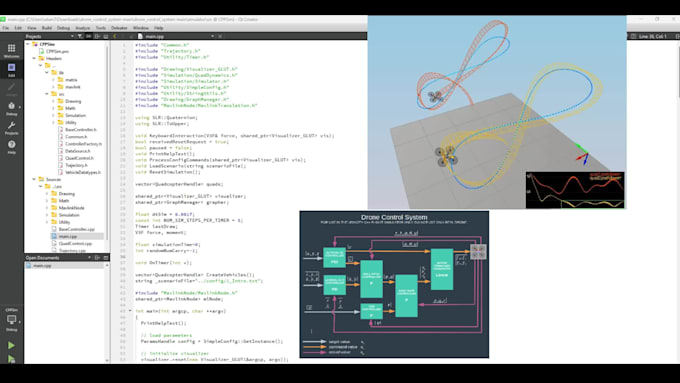680x383 pixels.
Task: Click the Line 36, Col 1 indicator
Action: point(653,36)
